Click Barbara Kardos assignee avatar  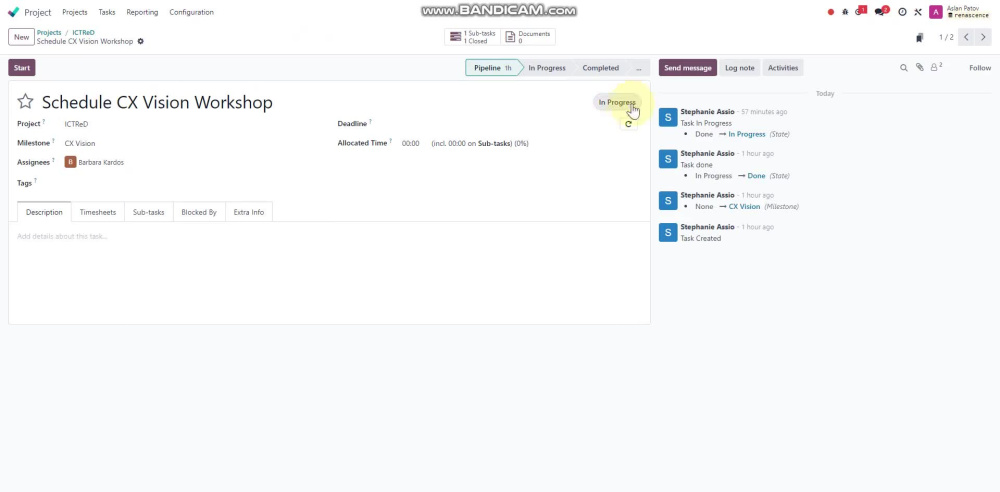point(70,162)
